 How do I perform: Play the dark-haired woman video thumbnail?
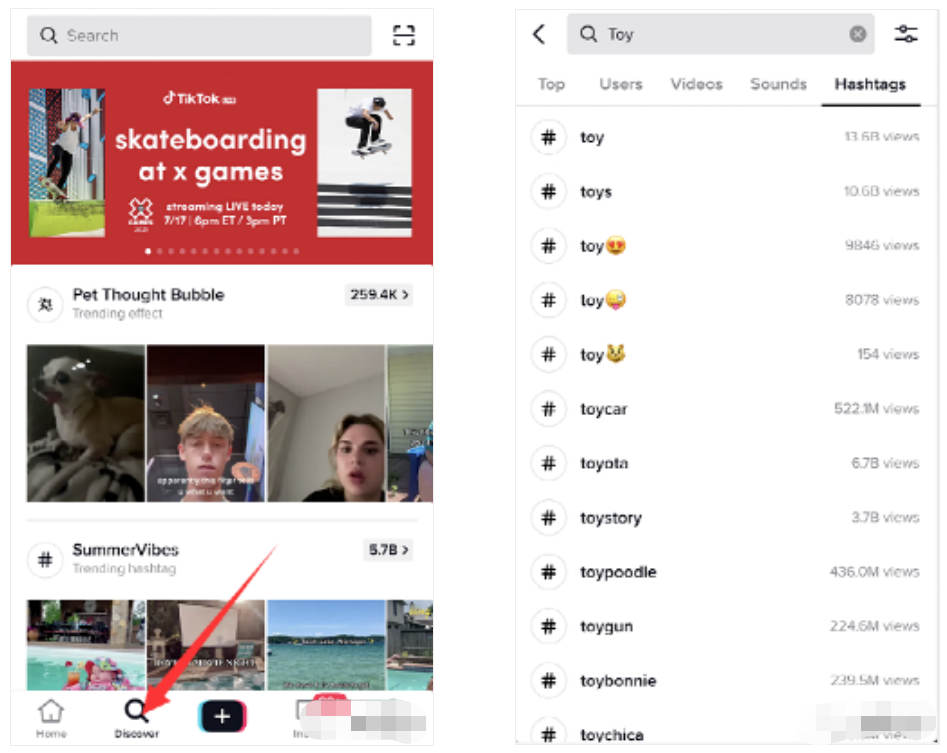pos(326,423)
